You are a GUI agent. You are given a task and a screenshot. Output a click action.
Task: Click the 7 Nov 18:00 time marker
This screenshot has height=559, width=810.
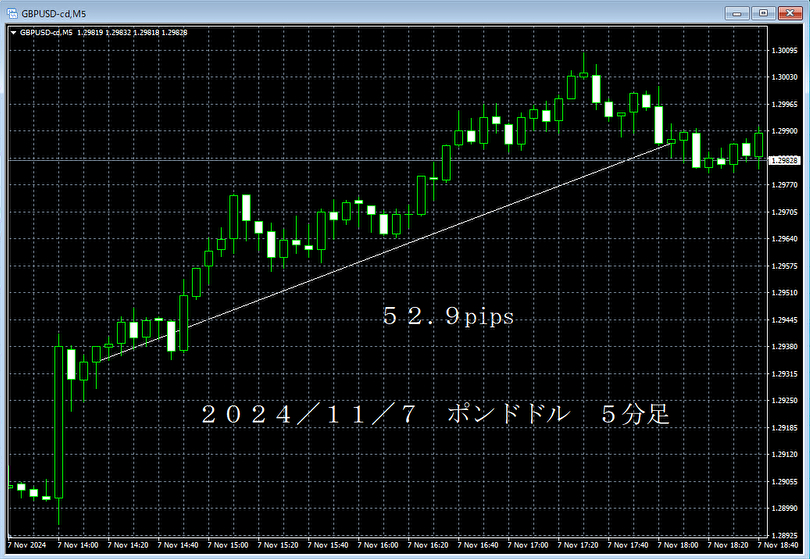[x=680, y=546]
